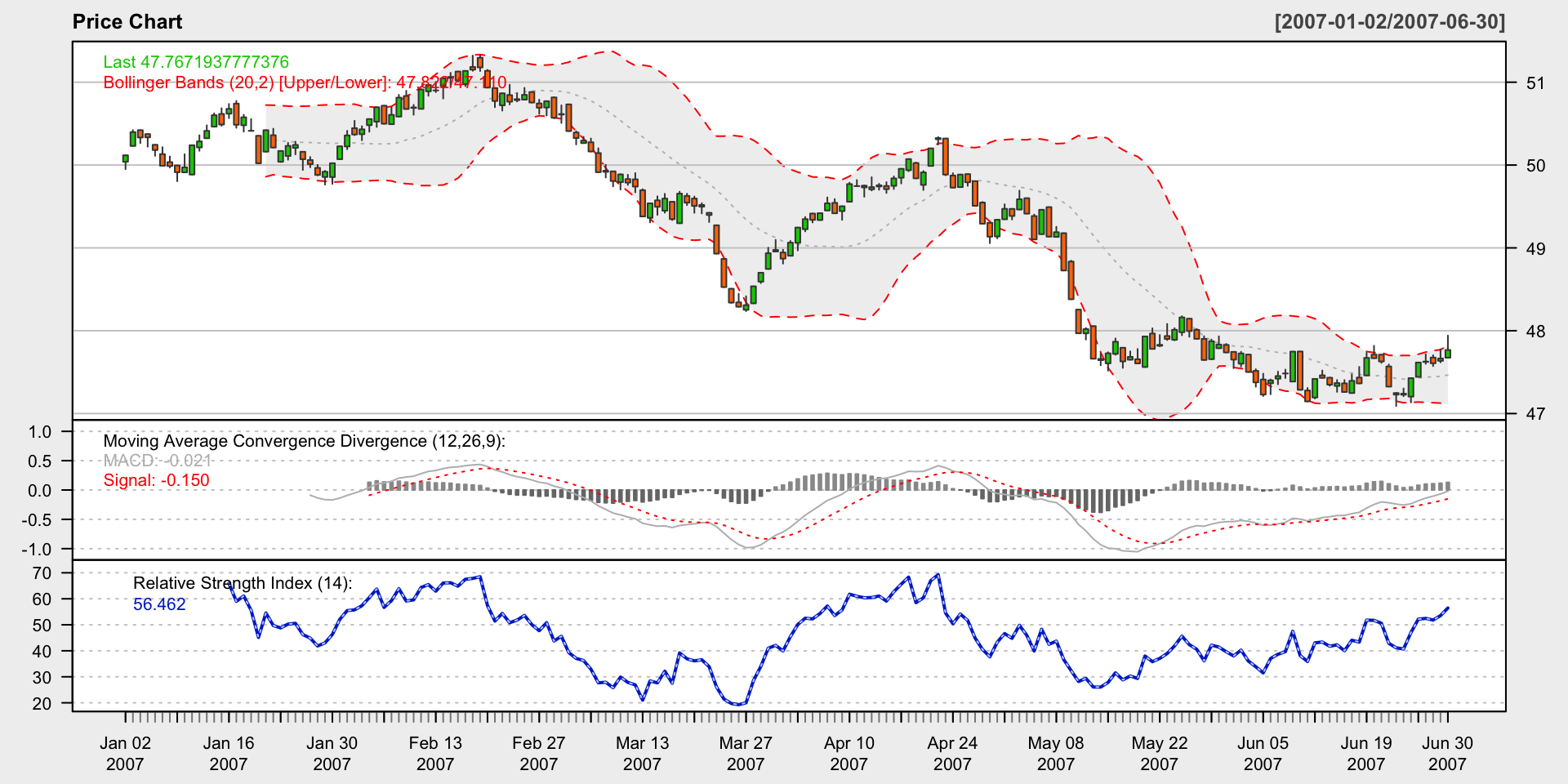The height and width of the screenshot is (784, 1568).
Task: Click the Mar 27 2007 date label
Action: pyautogui.click(x=746, y=753)
